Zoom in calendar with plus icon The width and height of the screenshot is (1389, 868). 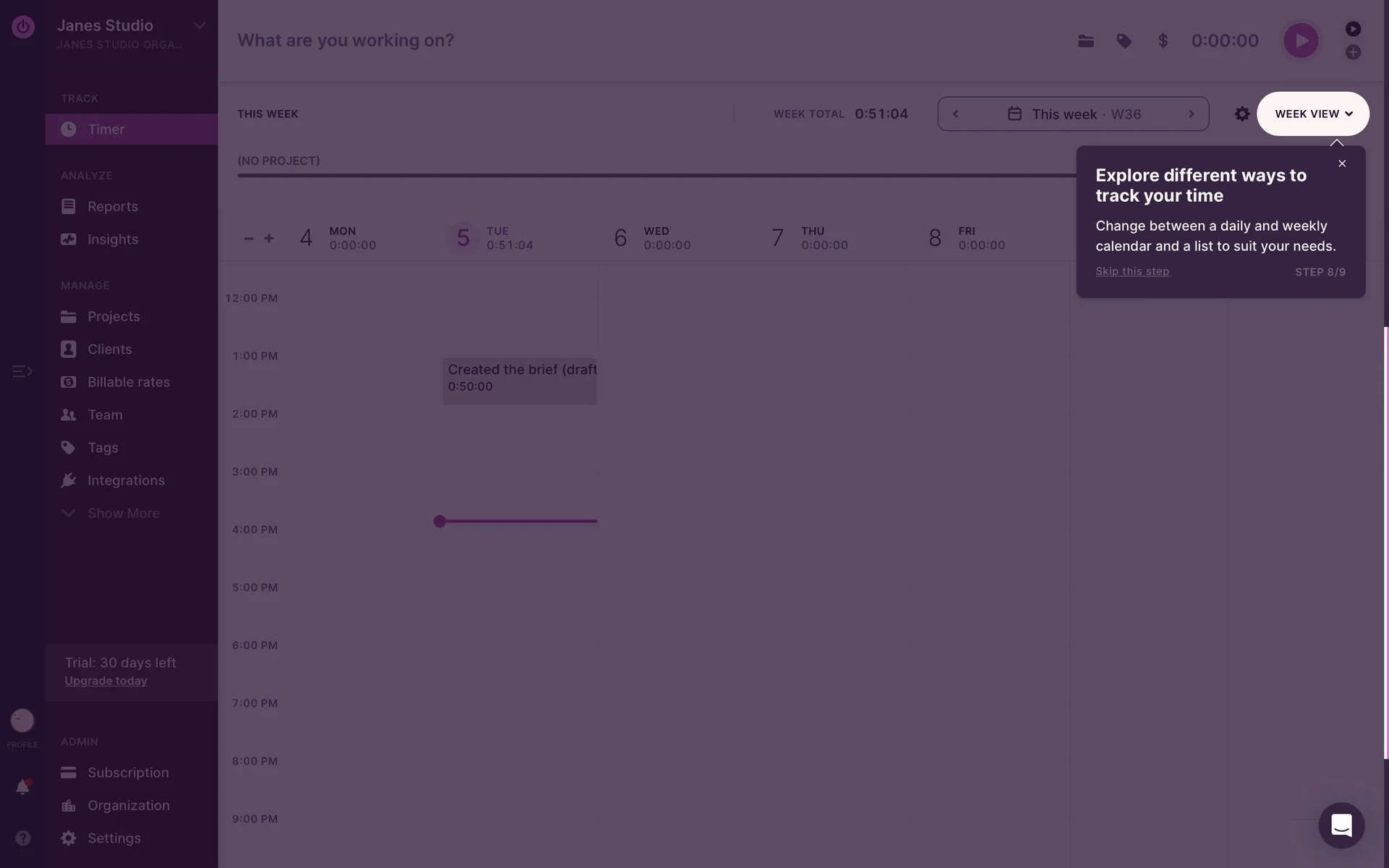click(269, 239)
